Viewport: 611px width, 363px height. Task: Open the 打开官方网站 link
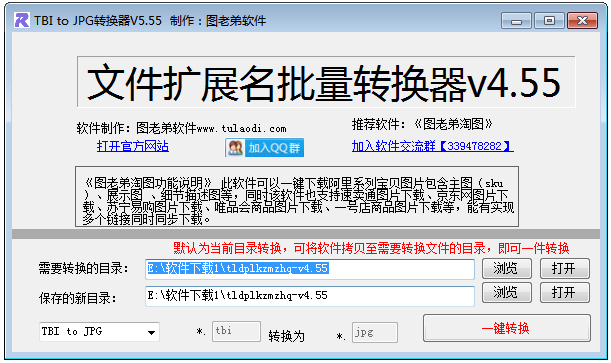coord(132,146)
